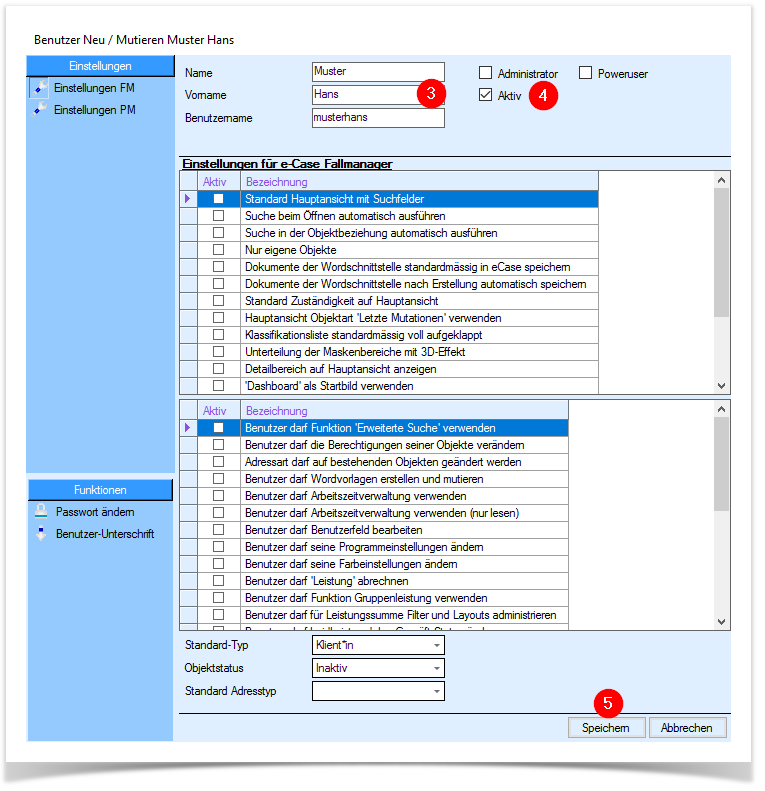Click scrollbar thumb of Fallmanager settings list

coord(722,252)
